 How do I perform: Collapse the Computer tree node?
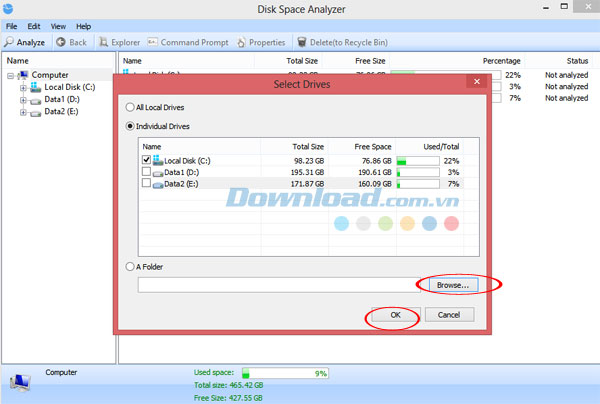(10, 75)
